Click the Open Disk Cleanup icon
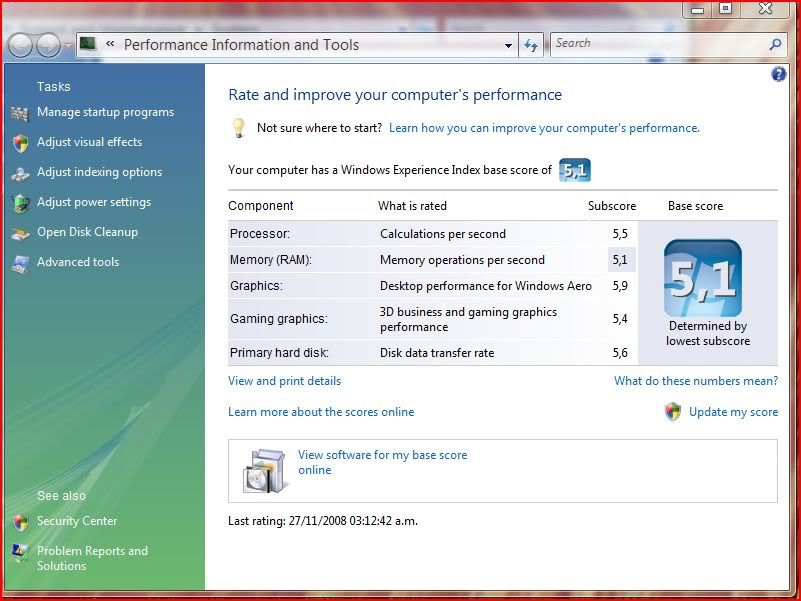801x601 pixels. 20,234
